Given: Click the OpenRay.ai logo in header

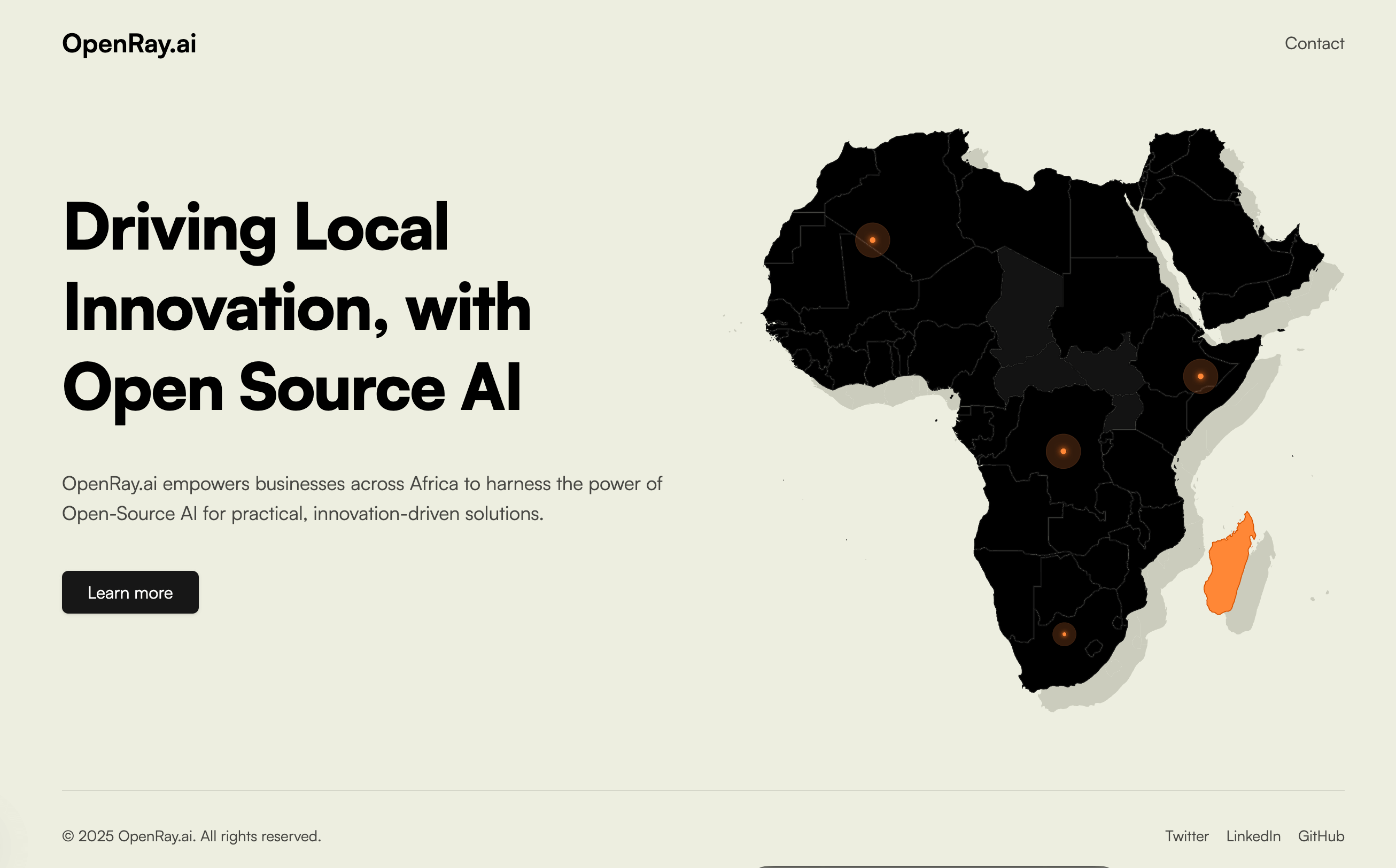Looking at the screenshot, I should (x=129, y=44).
